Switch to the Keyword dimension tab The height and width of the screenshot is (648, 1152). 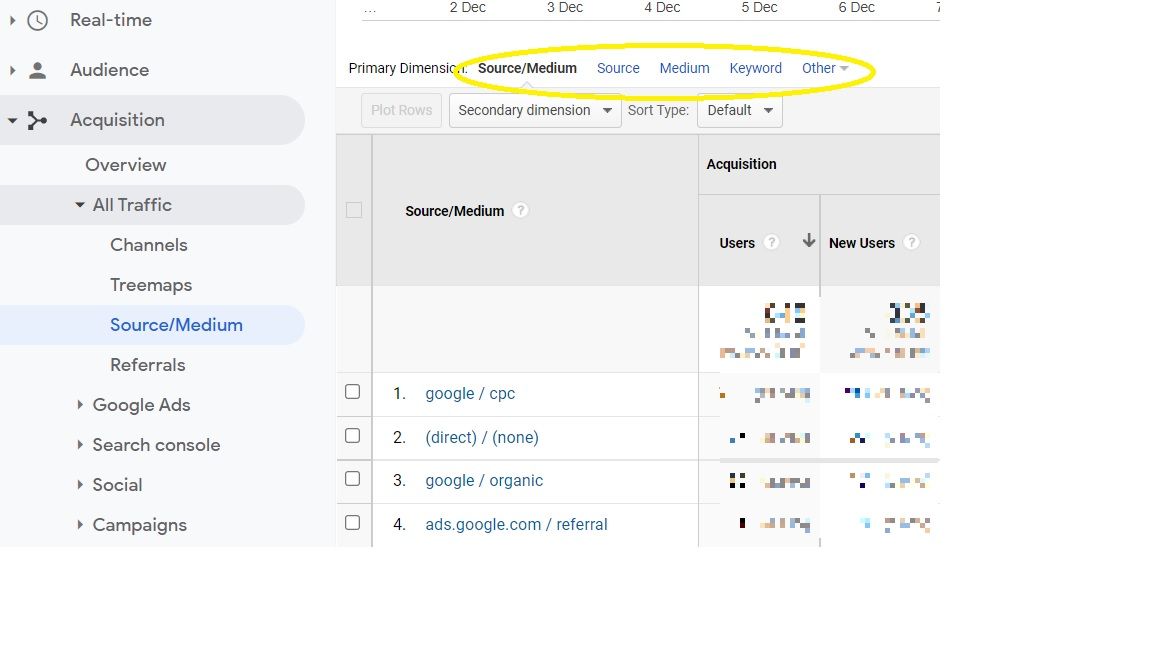755,68
